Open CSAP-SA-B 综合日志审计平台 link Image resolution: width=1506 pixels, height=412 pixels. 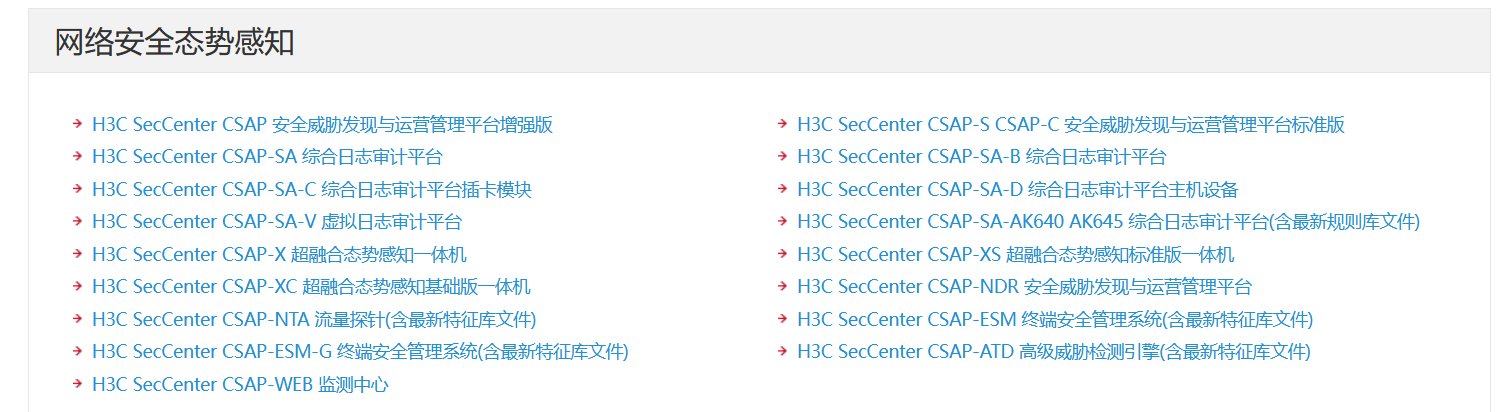[x=981, y=157]
